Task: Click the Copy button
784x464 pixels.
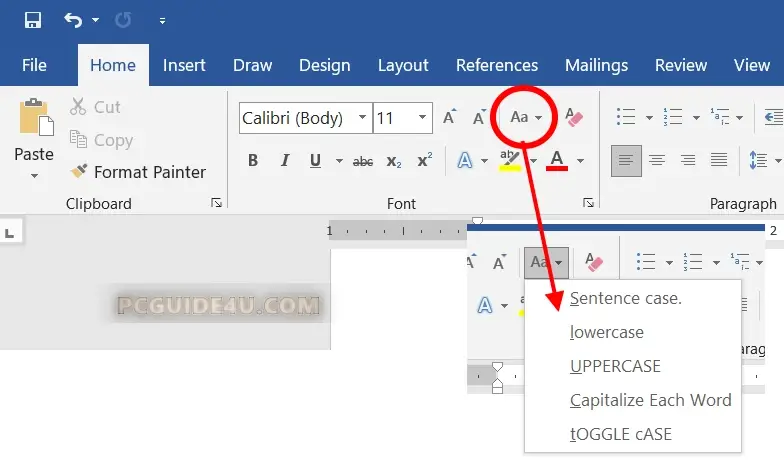Action: click(101, 140)
